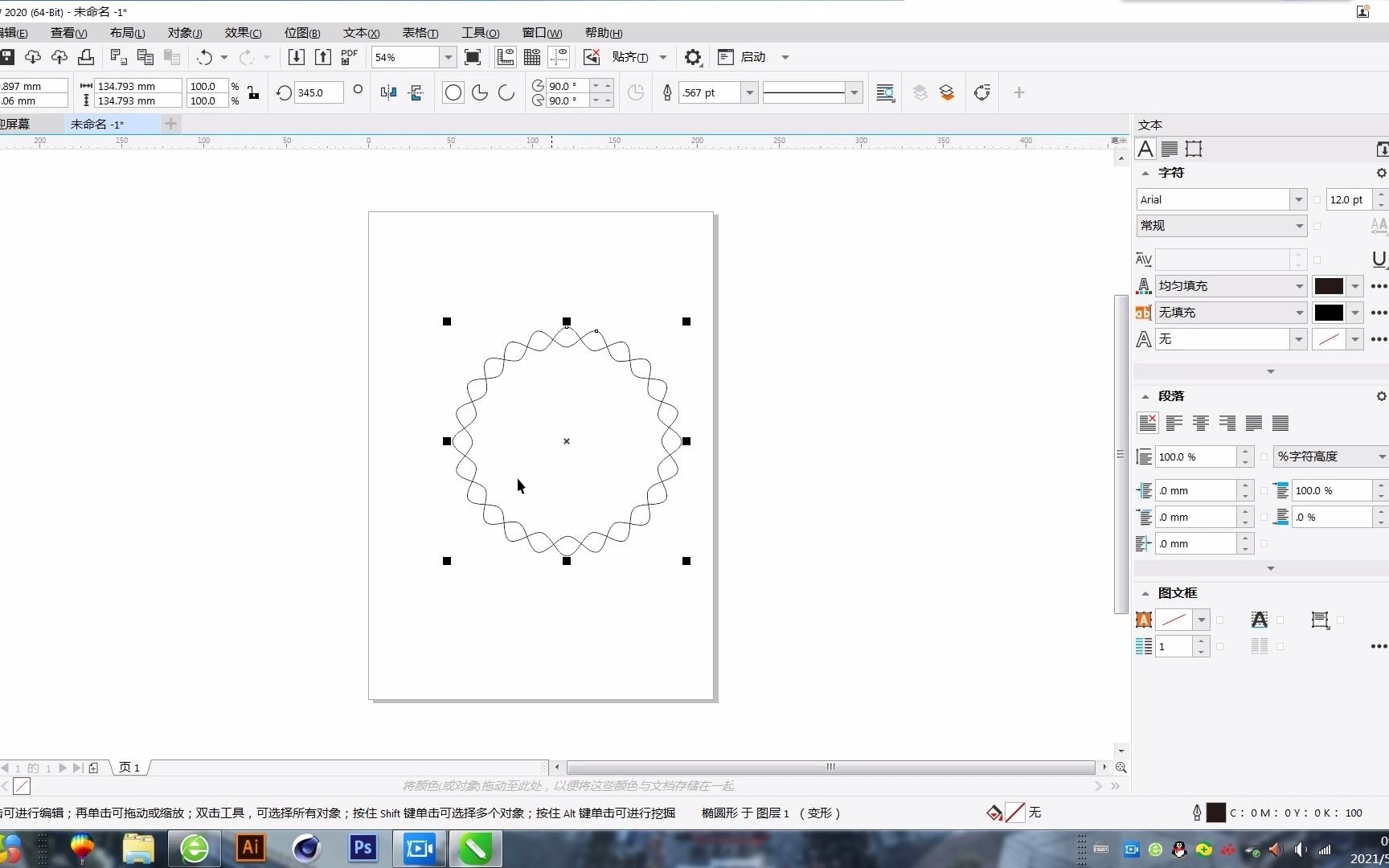
Task: Click the rotation angle 345.0 field
Action: (x=318, y=92)
